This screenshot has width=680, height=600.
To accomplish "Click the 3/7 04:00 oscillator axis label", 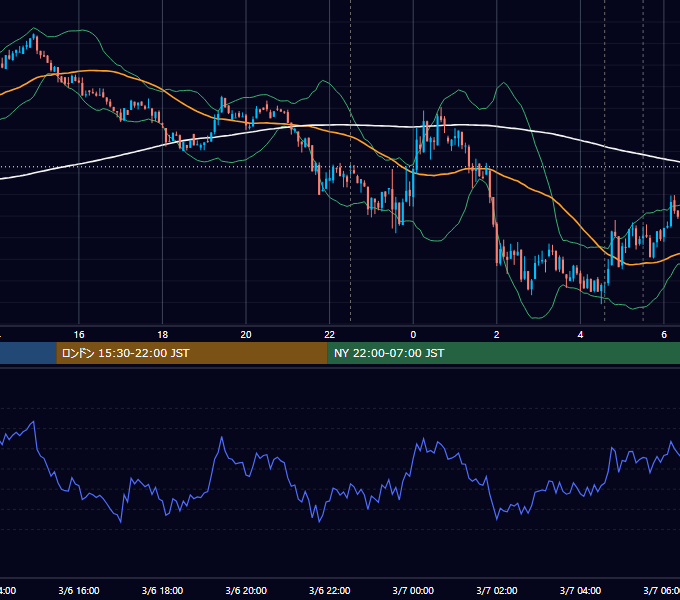I will tap(580, 590).
